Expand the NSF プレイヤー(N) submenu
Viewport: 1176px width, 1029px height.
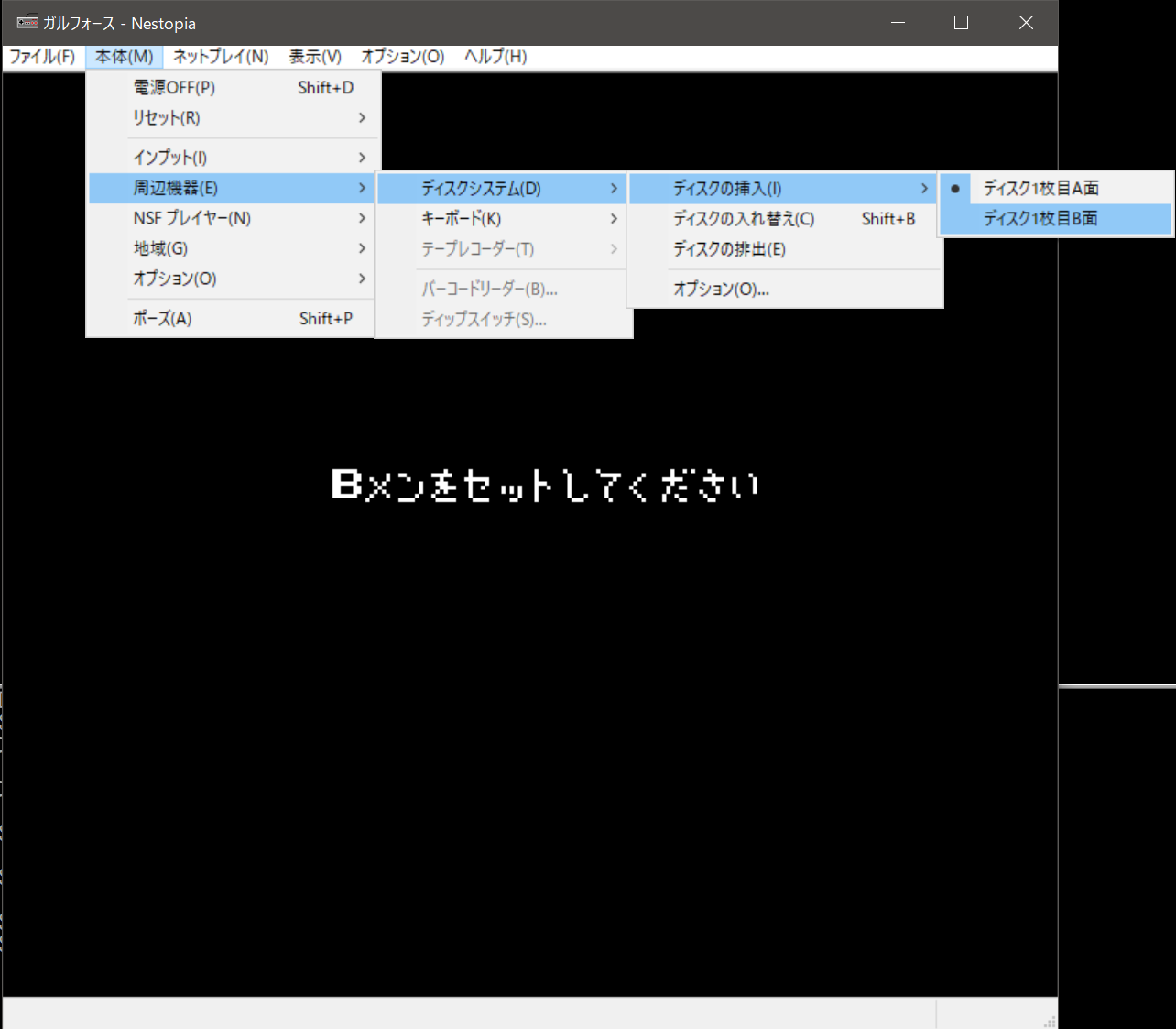click(231, 218)
